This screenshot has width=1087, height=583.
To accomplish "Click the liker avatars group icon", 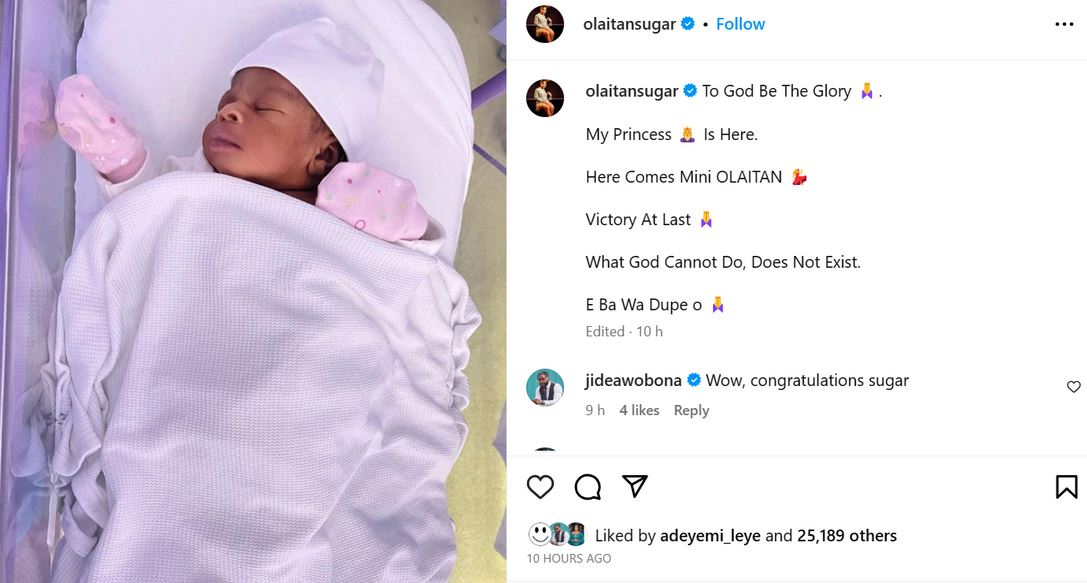I will [x=557, y=534].
